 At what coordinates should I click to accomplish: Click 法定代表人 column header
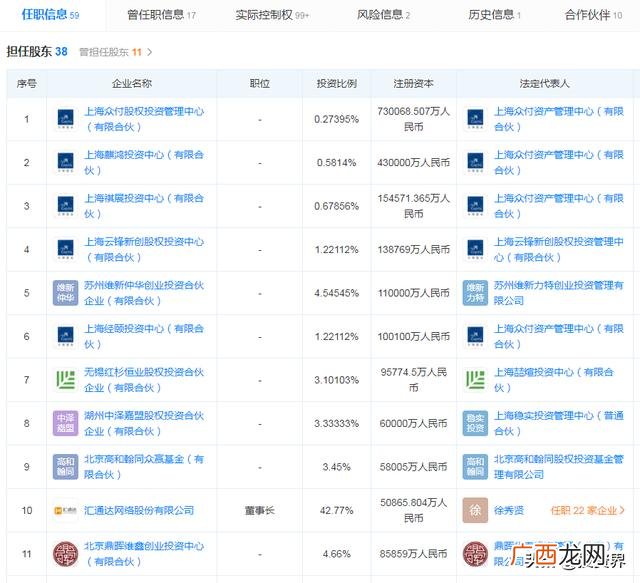click(544, 84)
